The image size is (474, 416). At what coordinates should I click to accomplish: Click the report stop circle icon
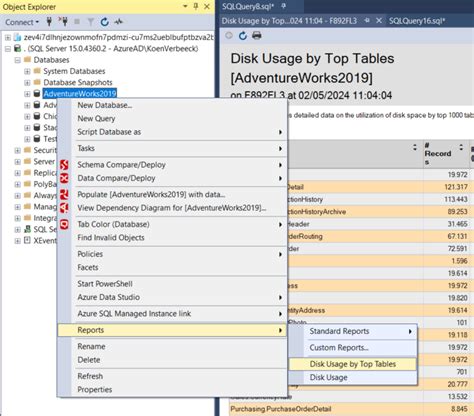(229, 35)
